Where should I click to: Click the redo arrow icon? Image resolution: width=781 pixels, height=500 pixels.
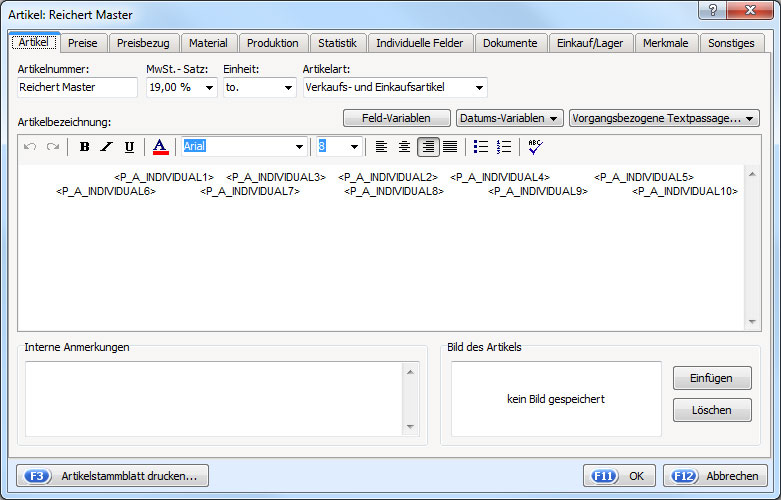click(x=53, y=146)
